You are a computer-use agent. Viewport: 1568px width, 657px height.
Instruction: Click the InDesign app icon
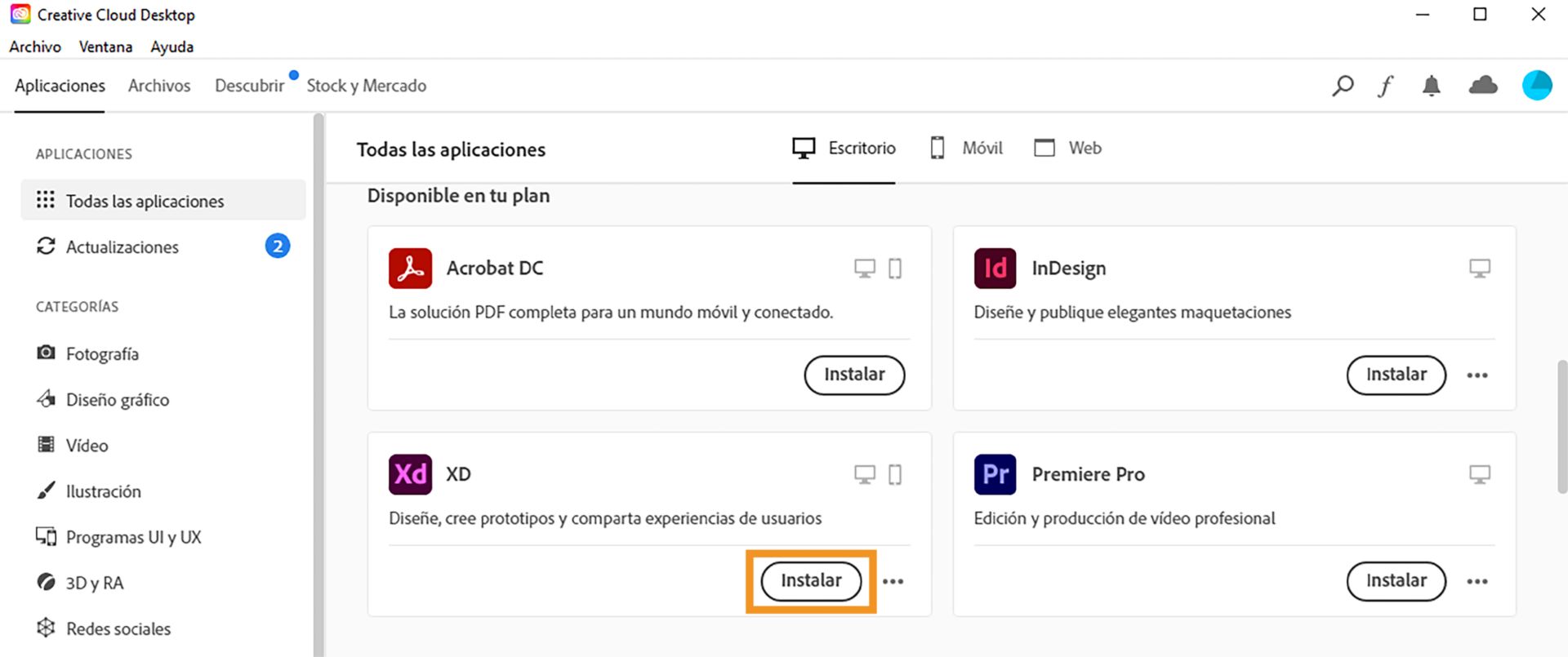click(995, 268)
